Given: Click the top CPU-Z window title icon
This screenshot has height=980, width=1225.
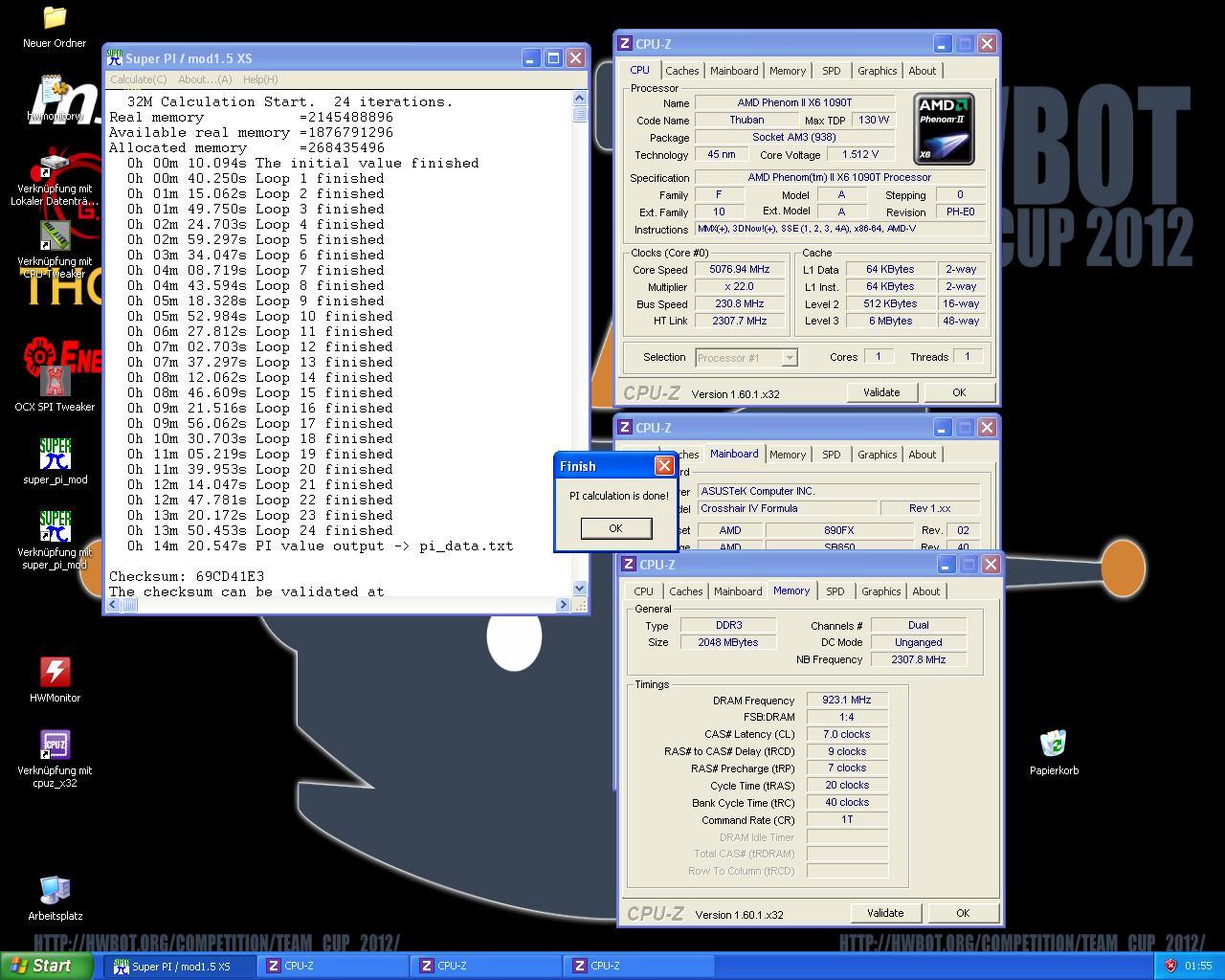Looking at the screenshot, I should pos(625,44).
